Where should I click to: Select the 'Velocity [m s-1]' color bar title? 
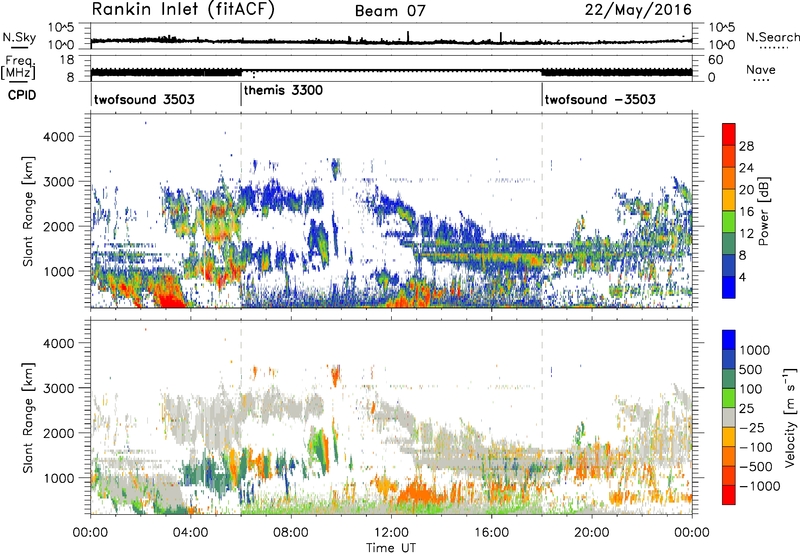click(x=790, y=418)
